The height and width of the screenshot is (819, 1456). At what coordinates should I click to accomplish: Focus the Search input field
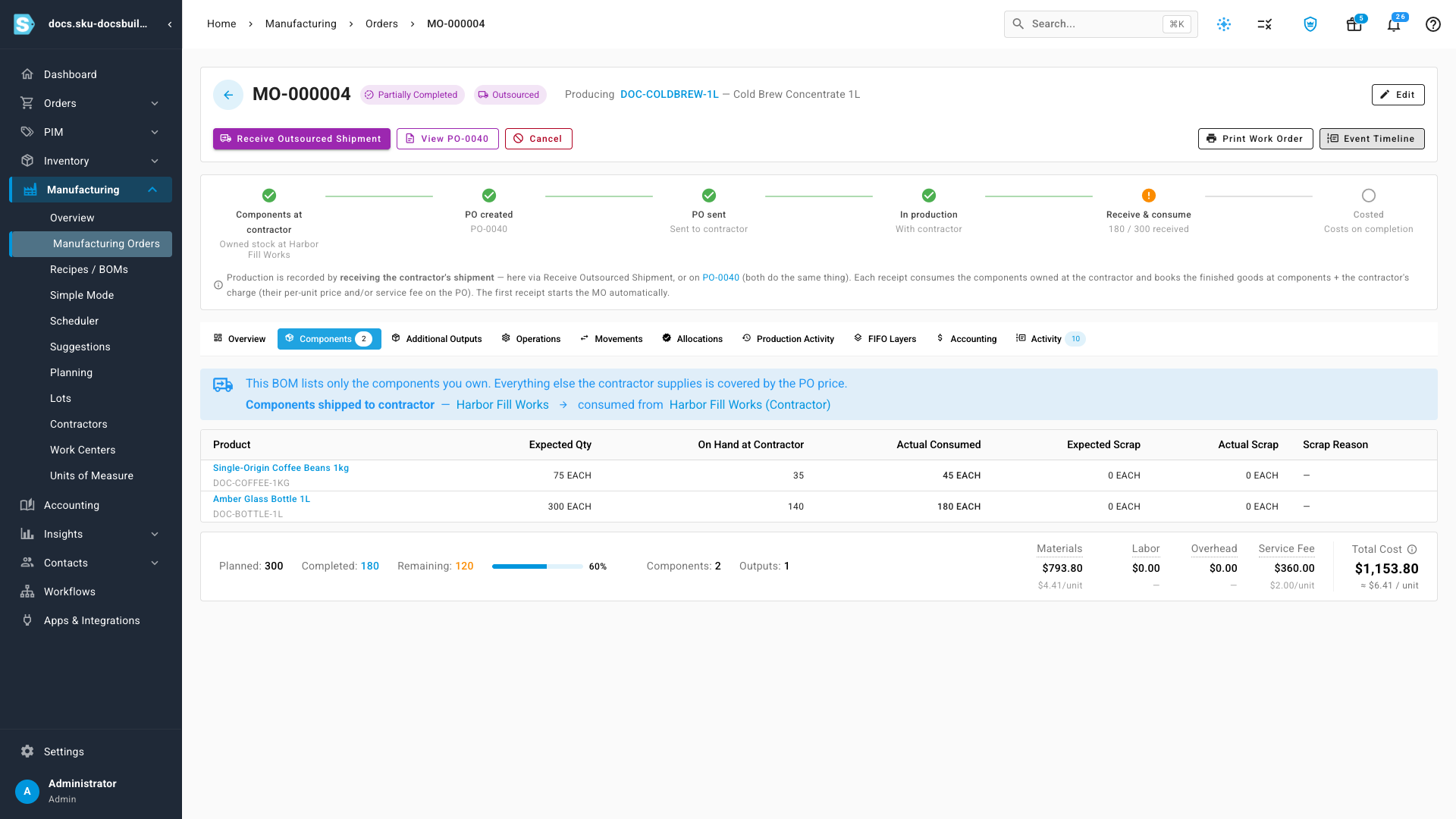pyautogui.click(x=1101, y=24)
